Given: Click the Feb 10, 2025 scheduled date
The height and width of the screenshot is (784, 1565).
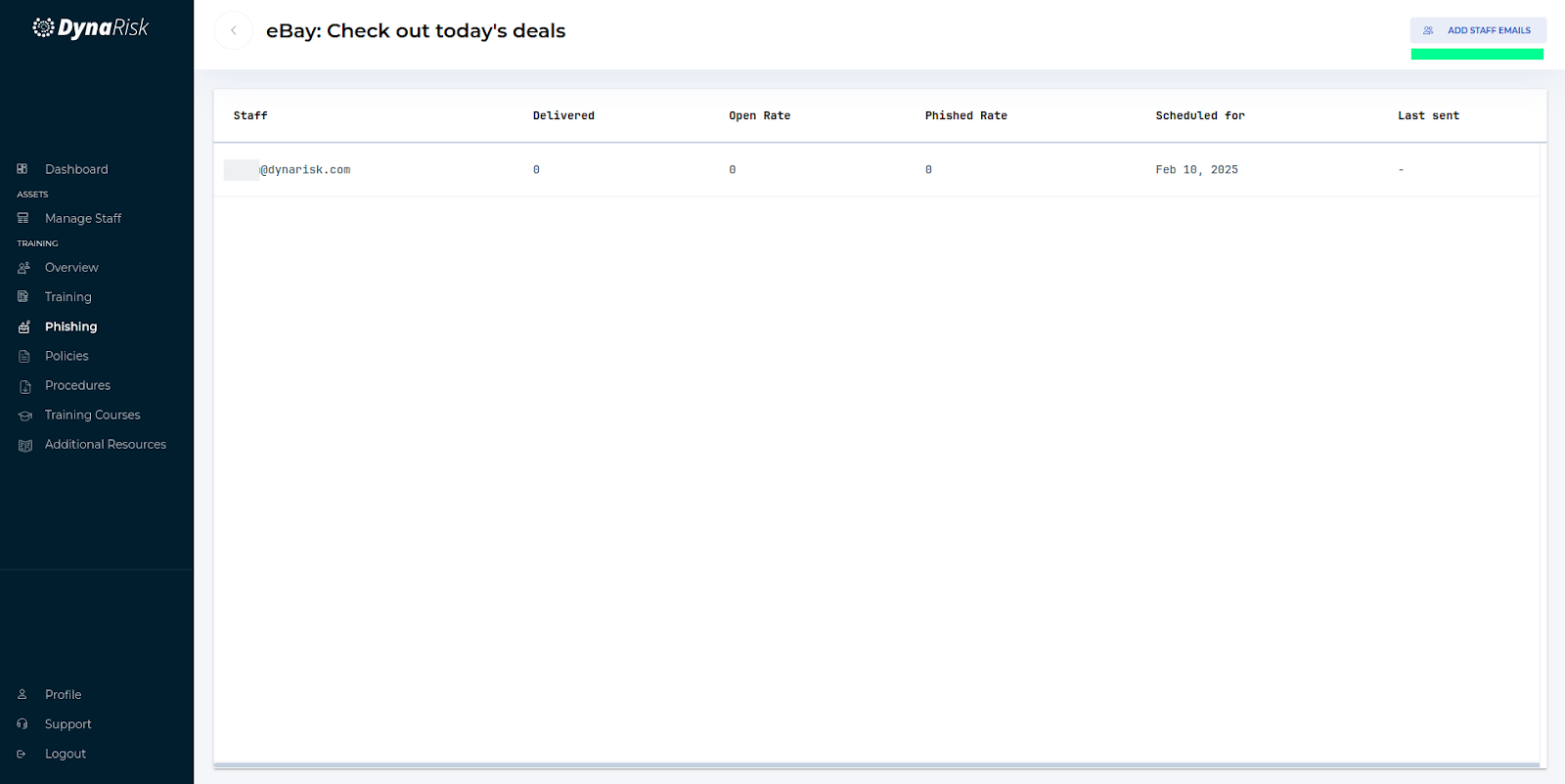Looking at the screenshot, I should (1197, 170).
